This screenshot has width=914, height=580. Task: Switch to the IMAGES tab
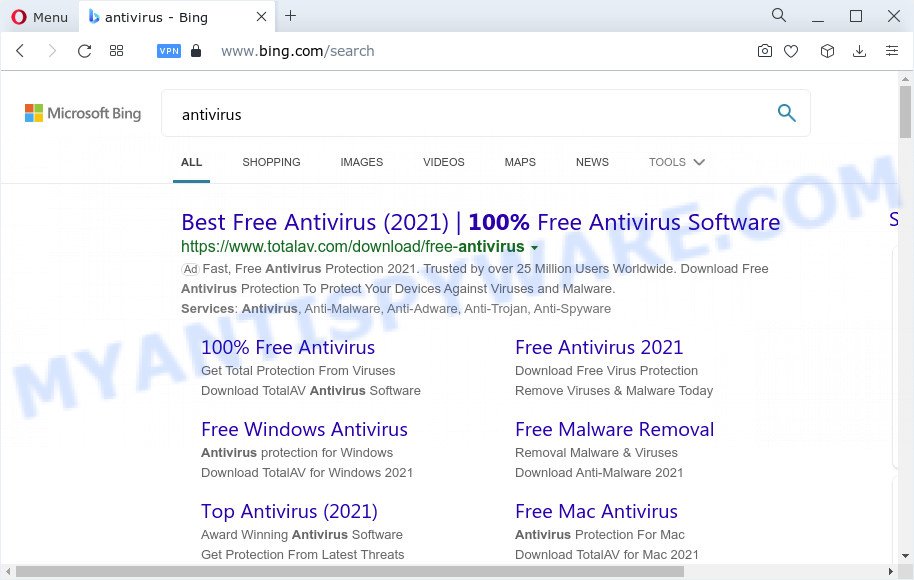tap(362, 162)
